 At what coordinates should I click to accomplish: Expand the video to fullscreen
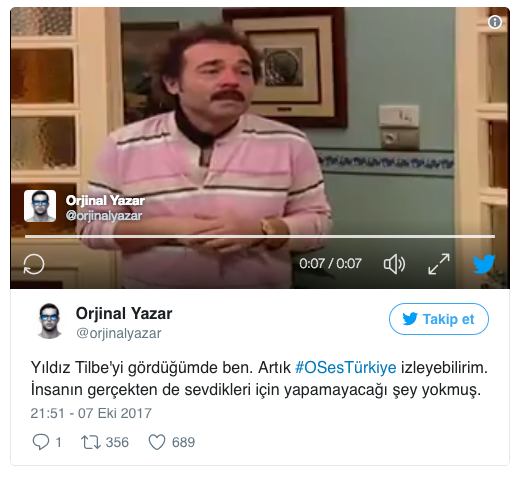tap(439, 264)
